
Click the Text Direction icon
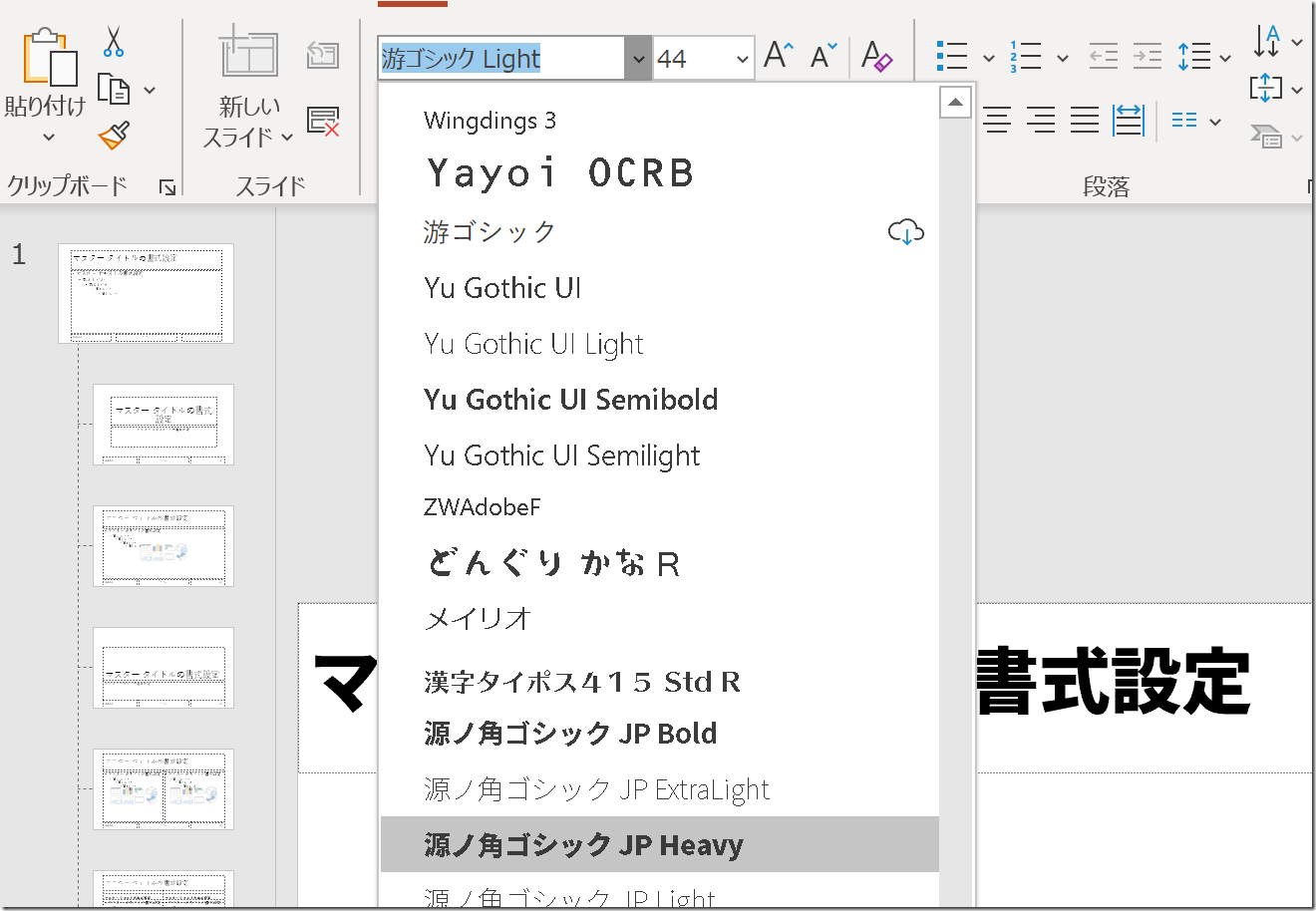click(x=1266, y=41)
